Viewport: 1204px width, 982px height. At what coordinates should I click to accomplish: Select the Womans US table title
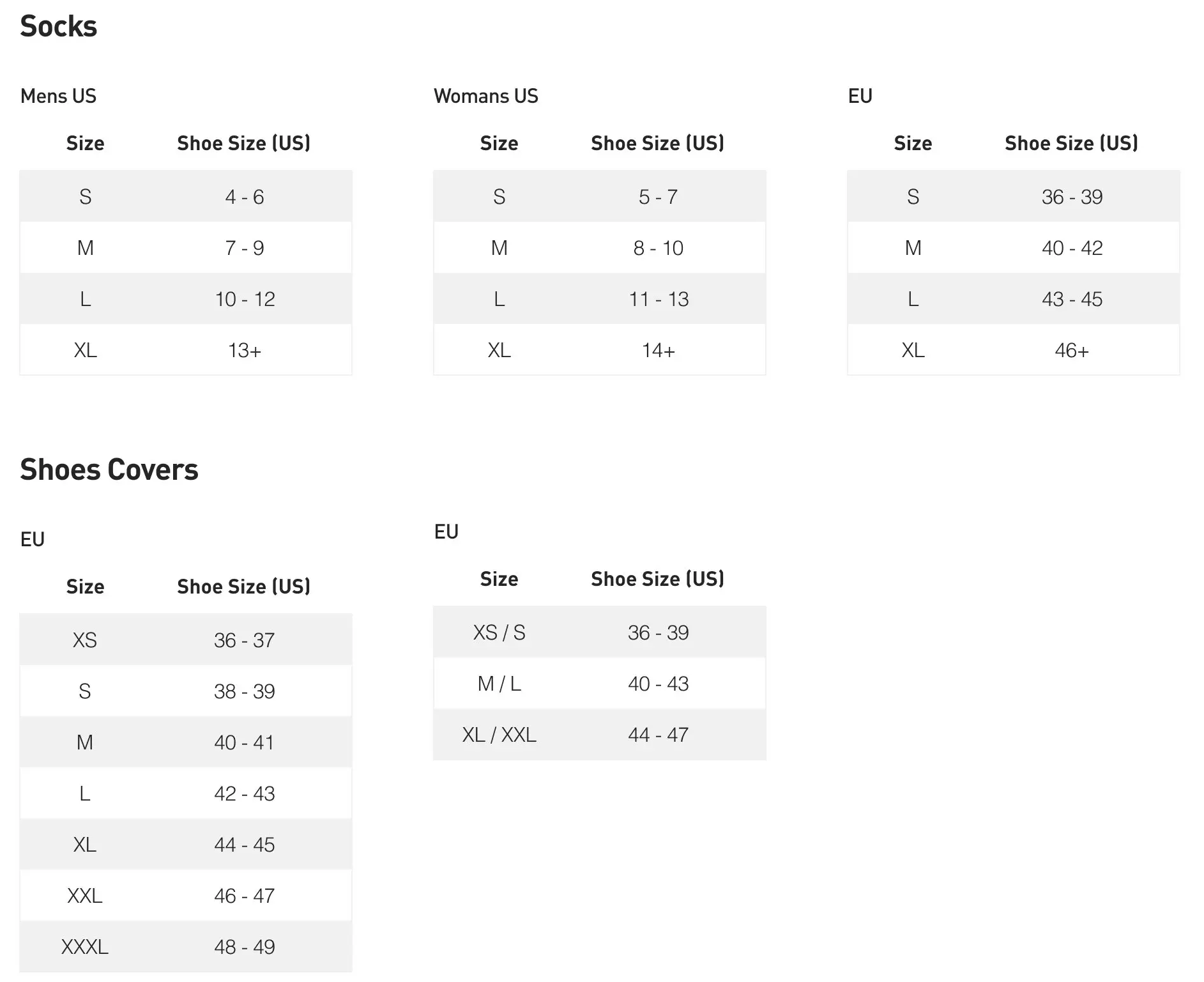486,96
